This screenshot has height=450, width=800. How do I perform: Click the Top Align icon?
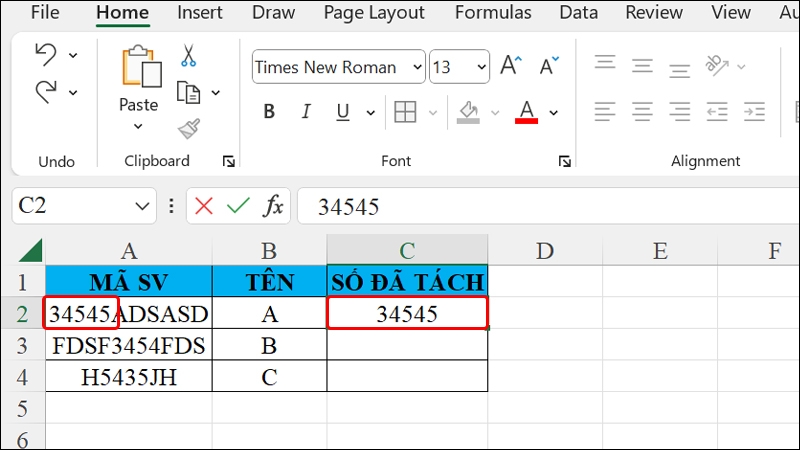(605, 63)
